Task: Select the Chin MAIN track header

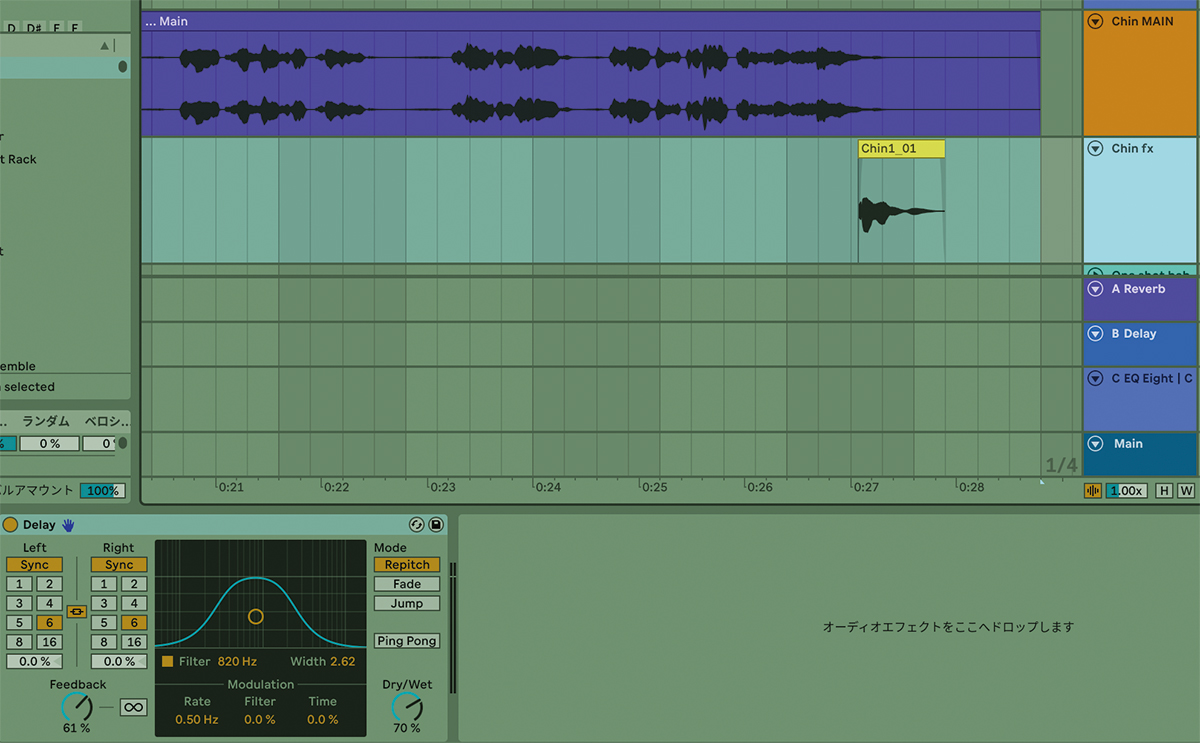Action: (x=1140, y=73)
